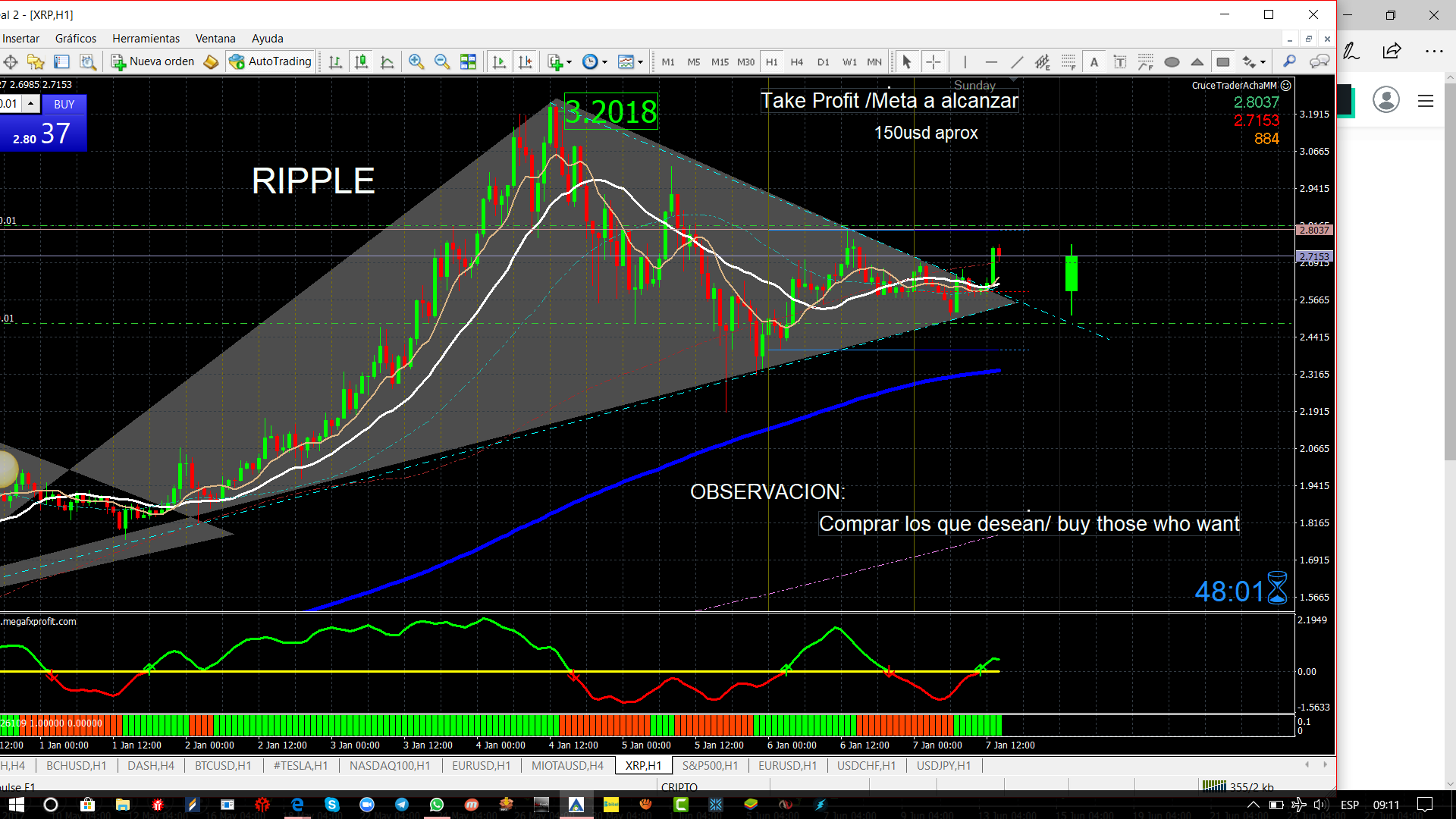Click the blue BUY button
The image size is (1456, 819).
coord(64,104)
